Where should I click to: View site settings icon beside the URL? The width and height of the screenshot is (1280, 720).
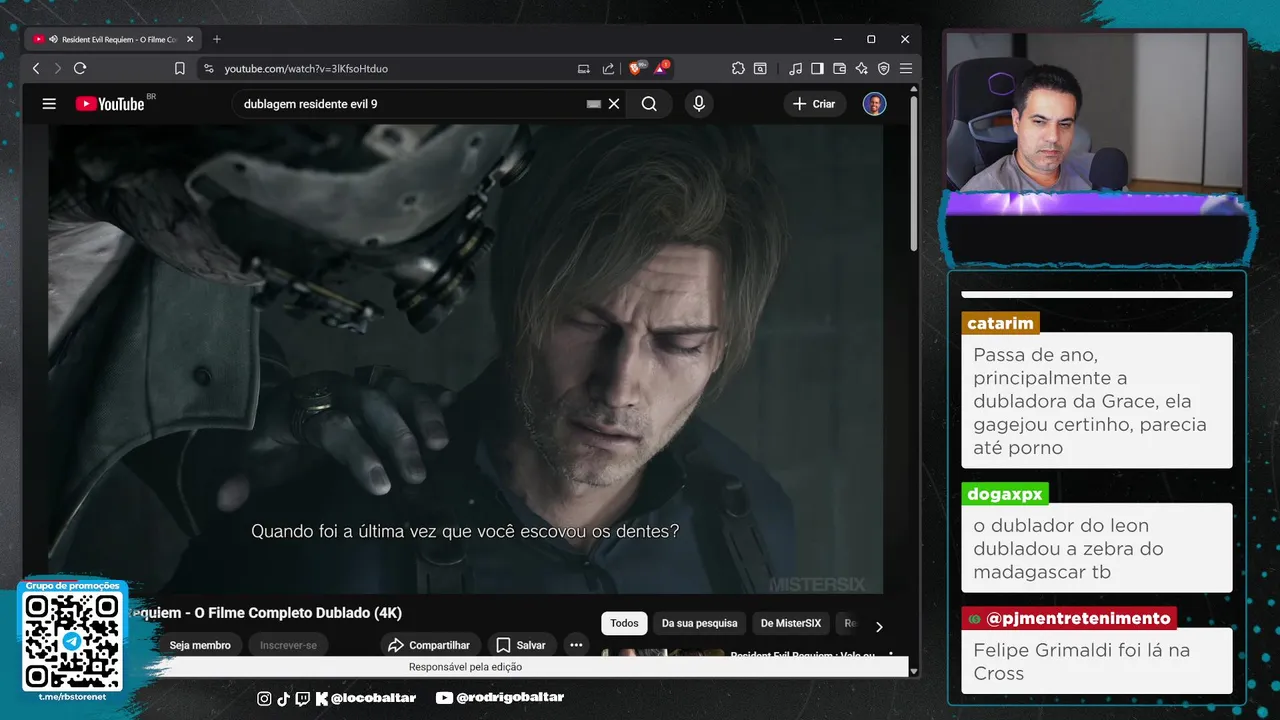point(209,68)
